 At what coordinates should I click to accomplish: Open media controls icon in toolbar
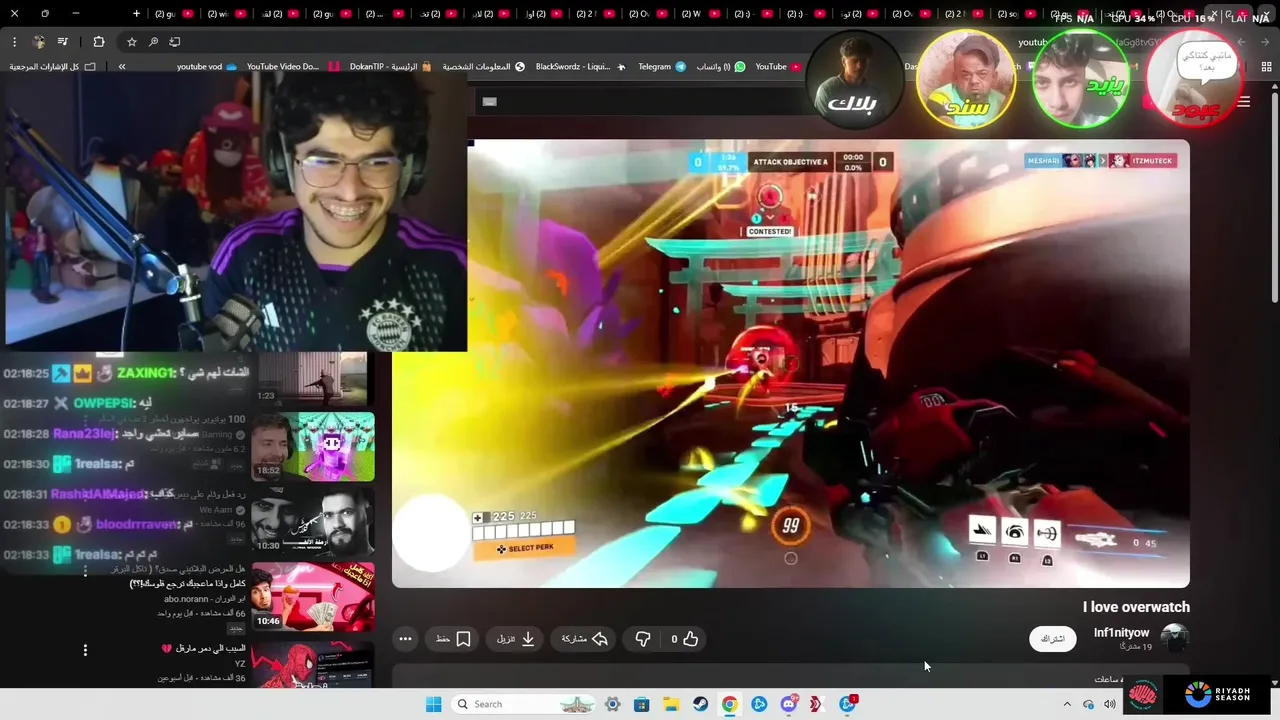[x=64, y=42]
